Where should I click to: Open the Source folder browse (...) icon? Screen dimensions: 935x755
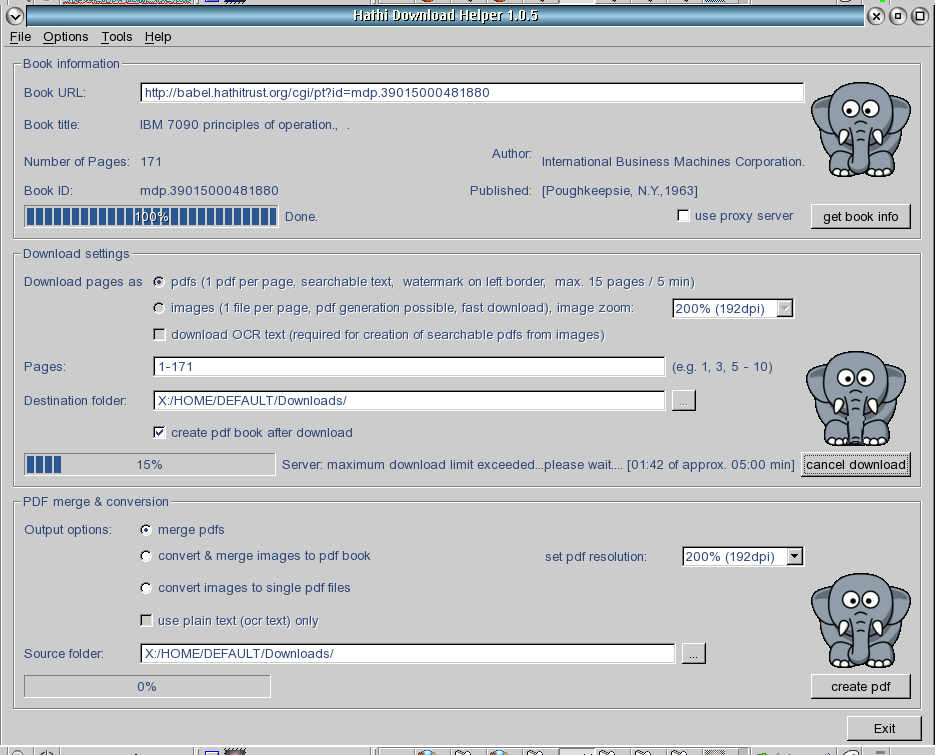click(694, 653)
